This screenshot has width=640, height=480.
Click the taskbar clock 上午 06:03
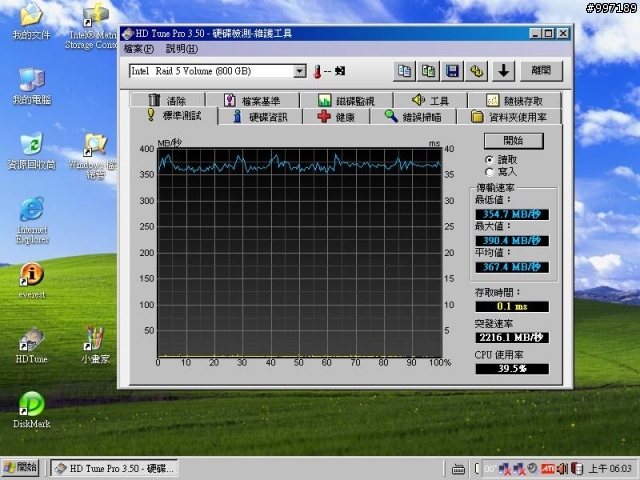point(610,469)
